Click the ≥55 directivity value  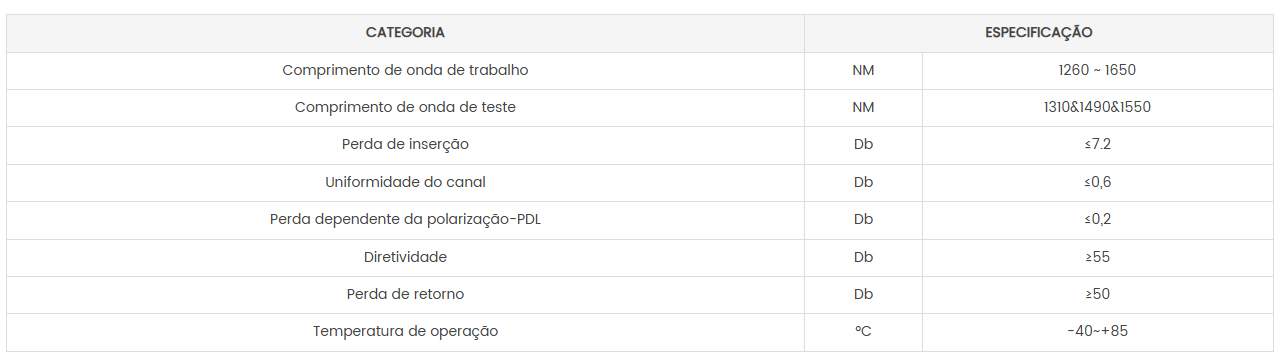1098,258
